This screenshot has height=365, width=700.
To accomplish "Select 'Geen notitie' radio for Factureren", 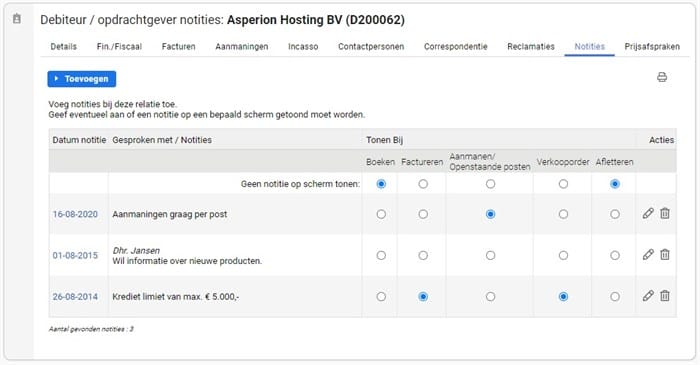I will pyautogui.click(x=423, y=184).
